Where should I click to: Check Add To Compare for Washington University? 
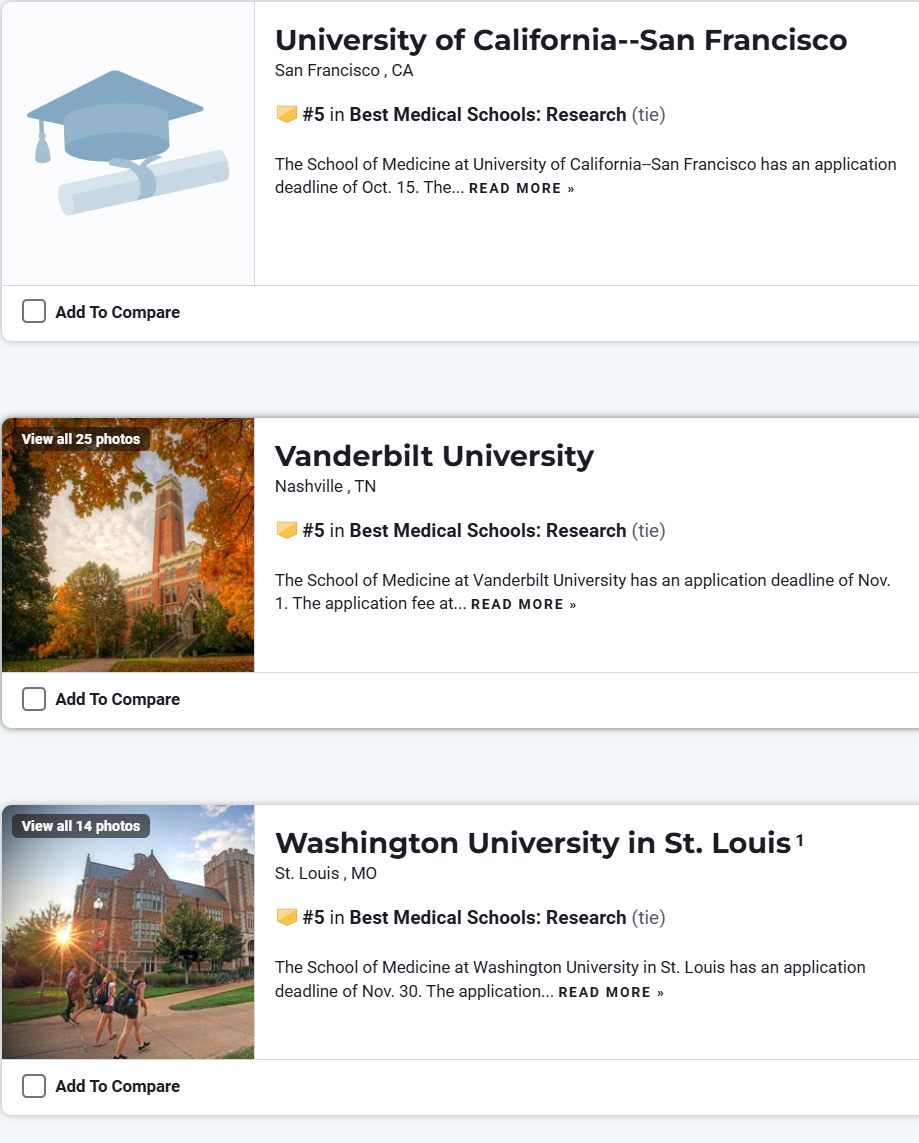pyautogui.click(x=34, y=1086)
